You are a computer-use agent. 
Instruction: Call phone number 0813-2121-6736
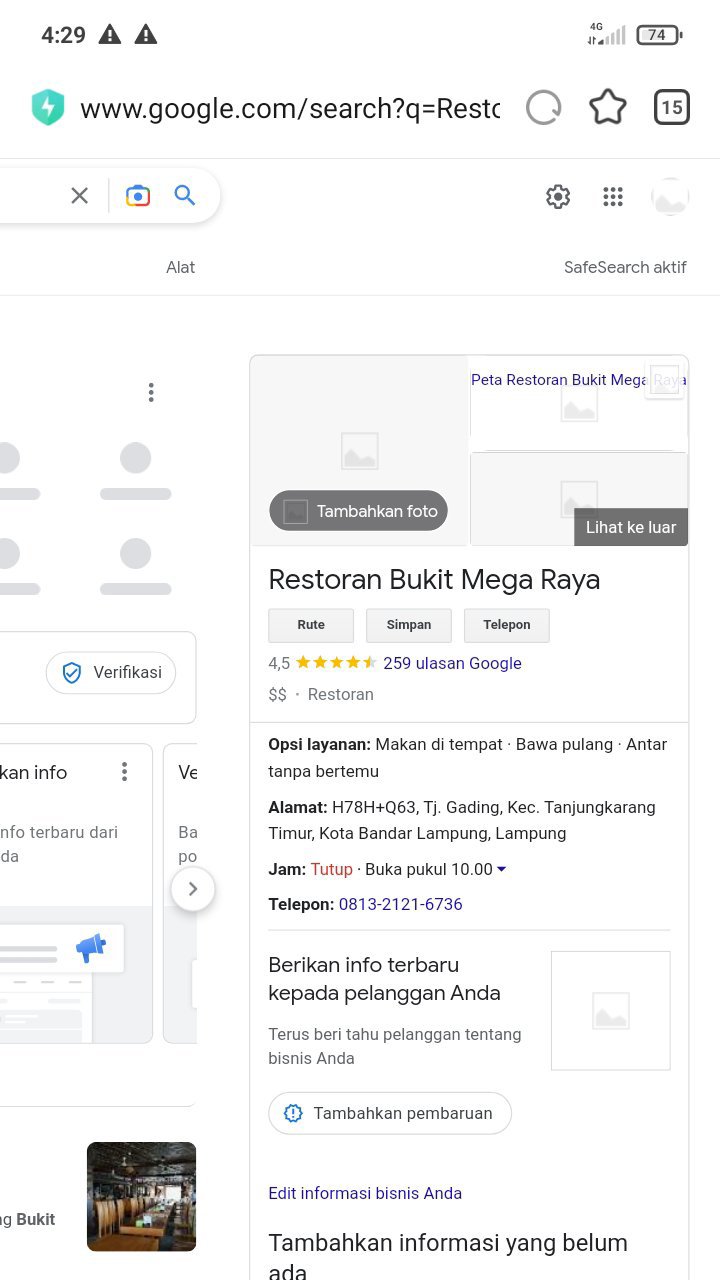pyautogui.click(x=400, y=904)
